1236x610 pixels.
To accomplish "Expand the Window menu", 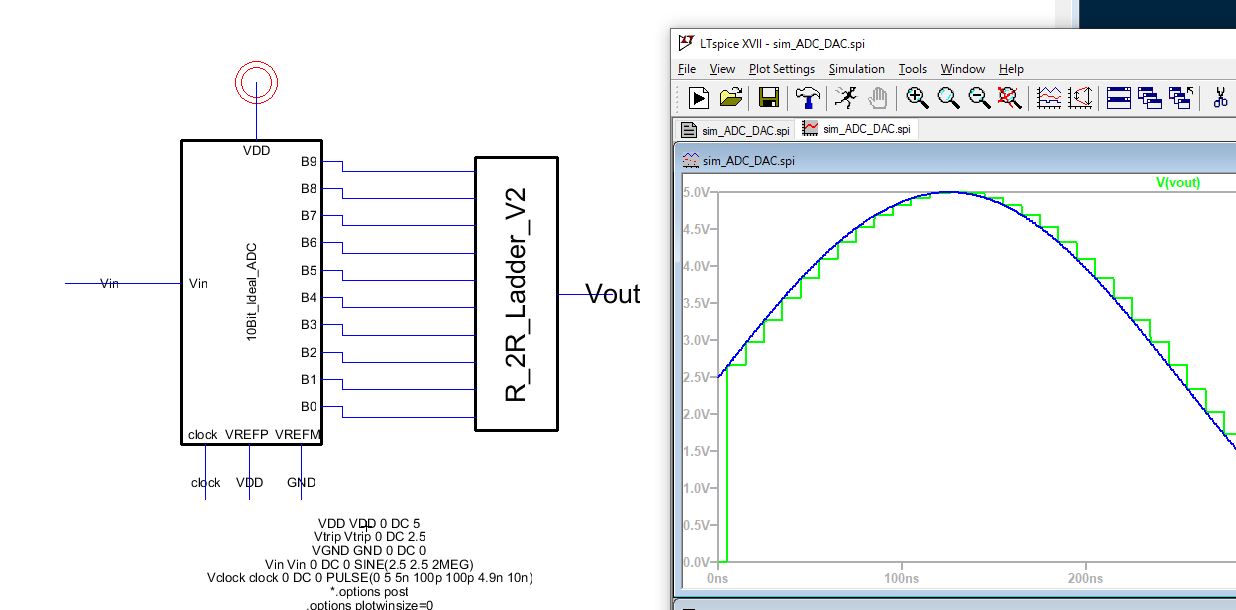I will (x=962, y=69).
